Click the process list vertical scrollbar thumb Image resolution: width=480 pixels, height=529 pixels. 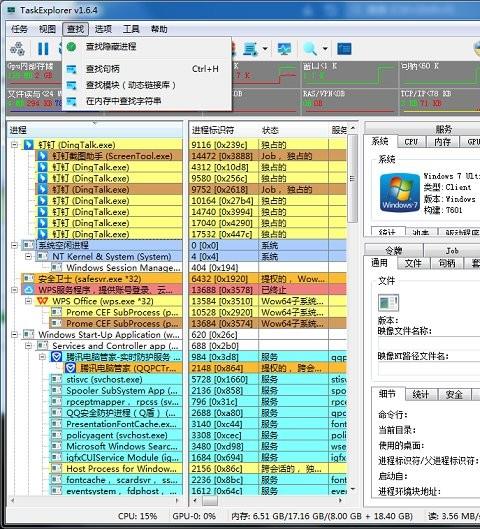click(352, 178)
